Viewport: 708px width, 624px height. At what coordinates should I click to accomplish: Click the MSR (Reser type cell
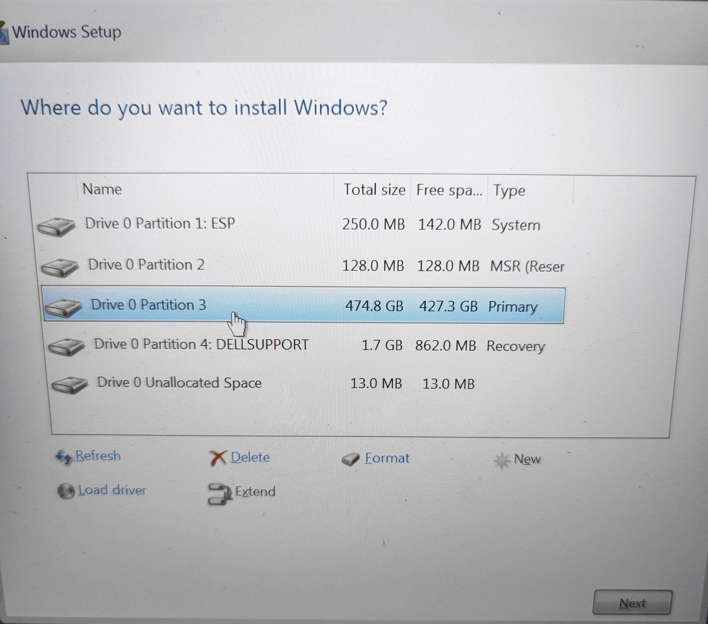pyautogui.click(x=527, y=266)
